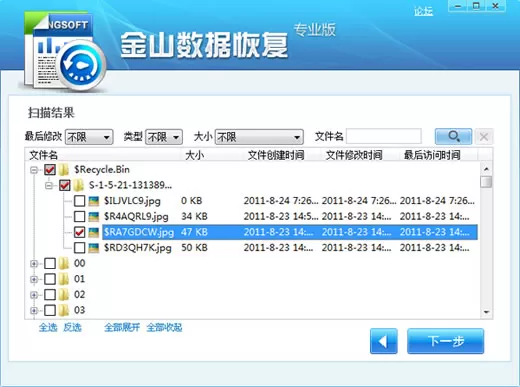Click the folder icon for 03
Viewport: 520px width, 387px height.
(64, 310)
